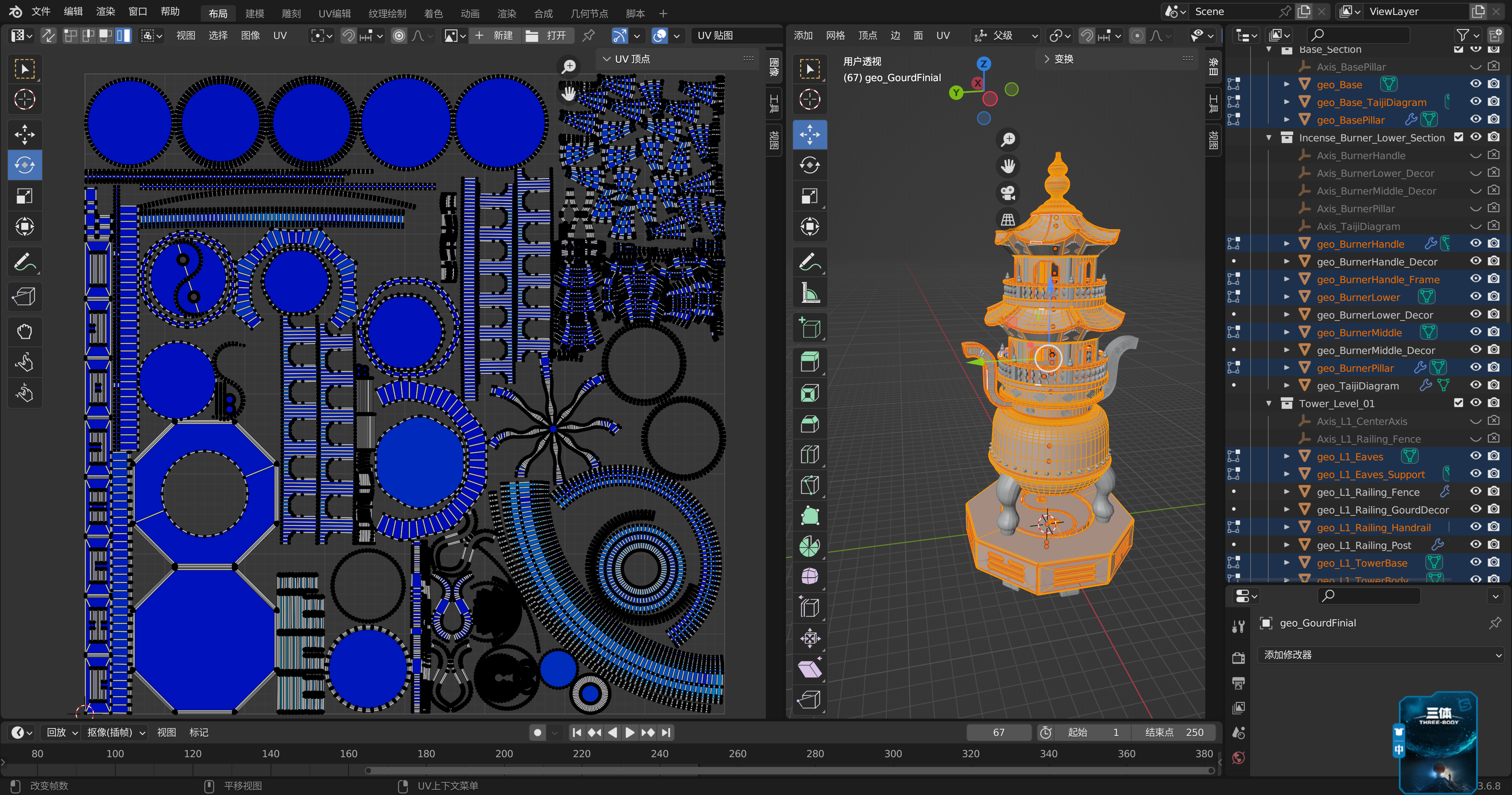Image resolution: width=1512 pixels, height=795 pixels.
Task: Switch to the UV编辑 workspace tab
Action: click(335, 13)
